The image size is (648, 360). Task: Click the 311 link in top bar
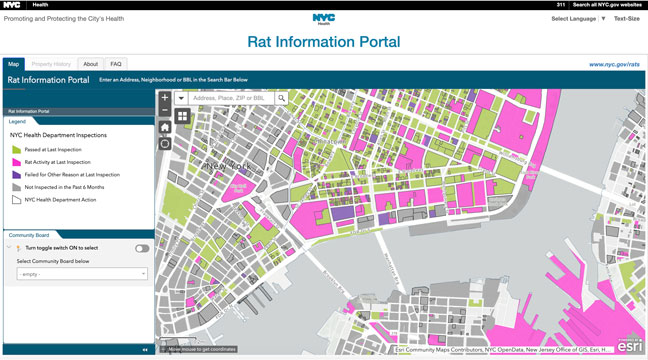[x=560, y=5]
